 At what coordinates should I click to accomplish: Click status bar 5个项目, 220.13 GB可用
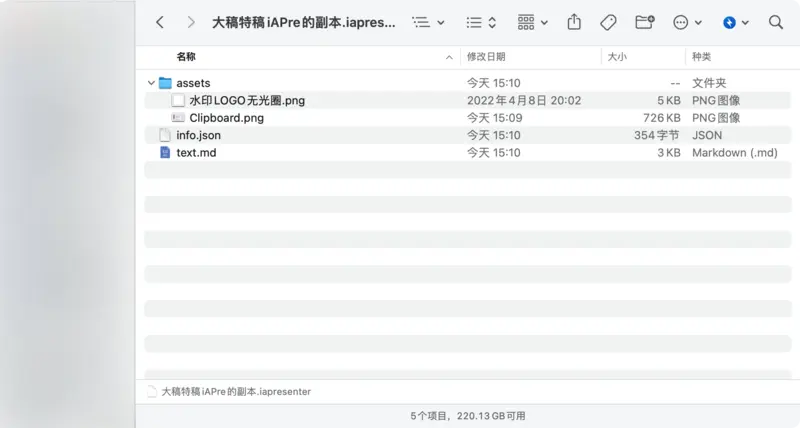point(468,416)
